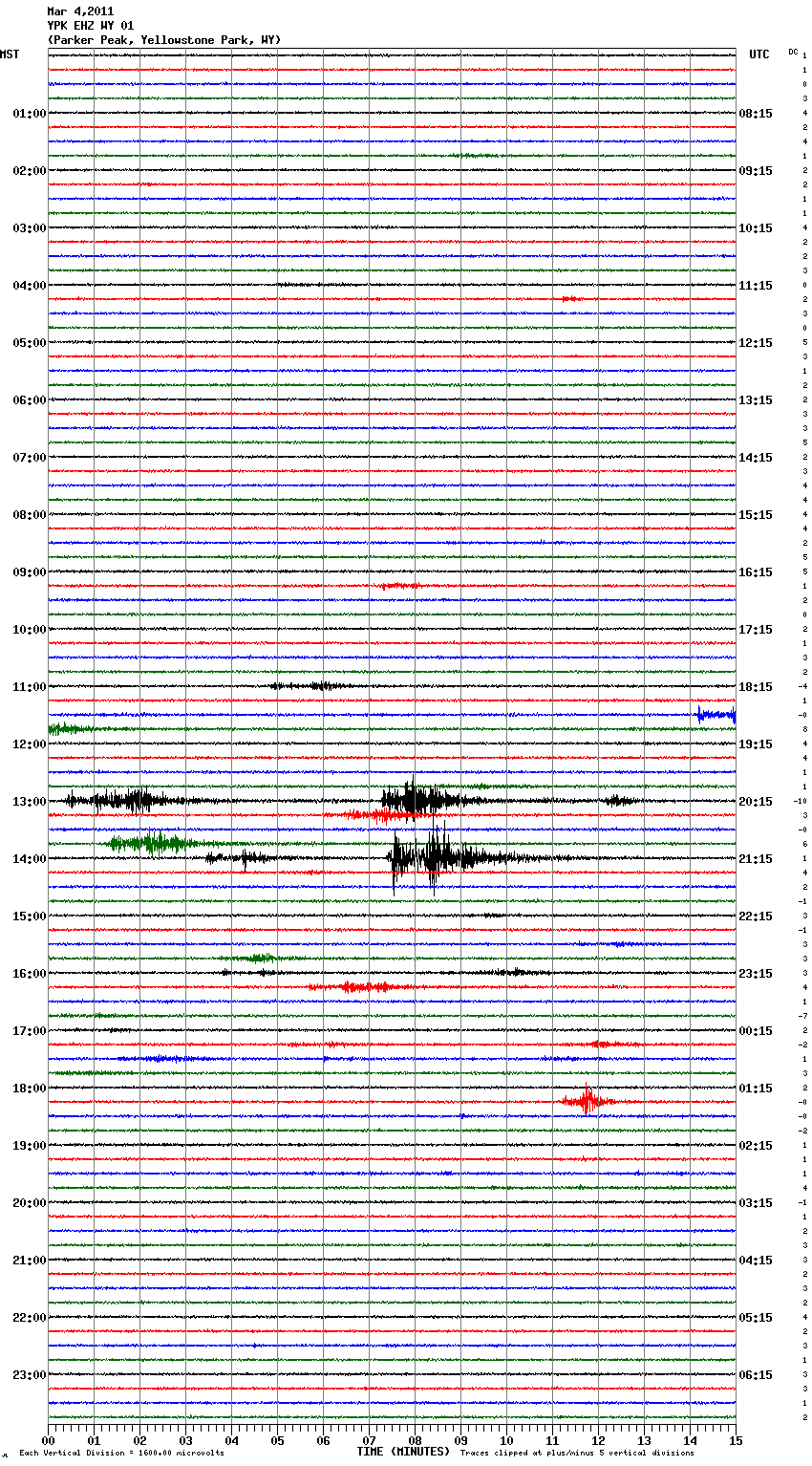Image resolution: width=812 pixels, height=1466 pixels.
Task: Click the 22:15 UTC time label
Action: (x=756, y=916)
